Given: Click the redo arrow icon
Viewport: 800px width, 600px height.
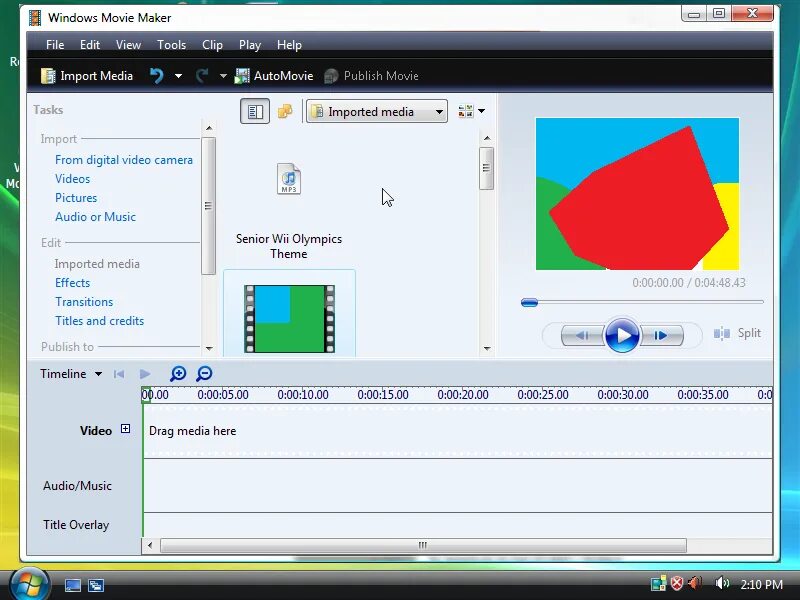Looking at the screenshot, I should tap(202, 76).
